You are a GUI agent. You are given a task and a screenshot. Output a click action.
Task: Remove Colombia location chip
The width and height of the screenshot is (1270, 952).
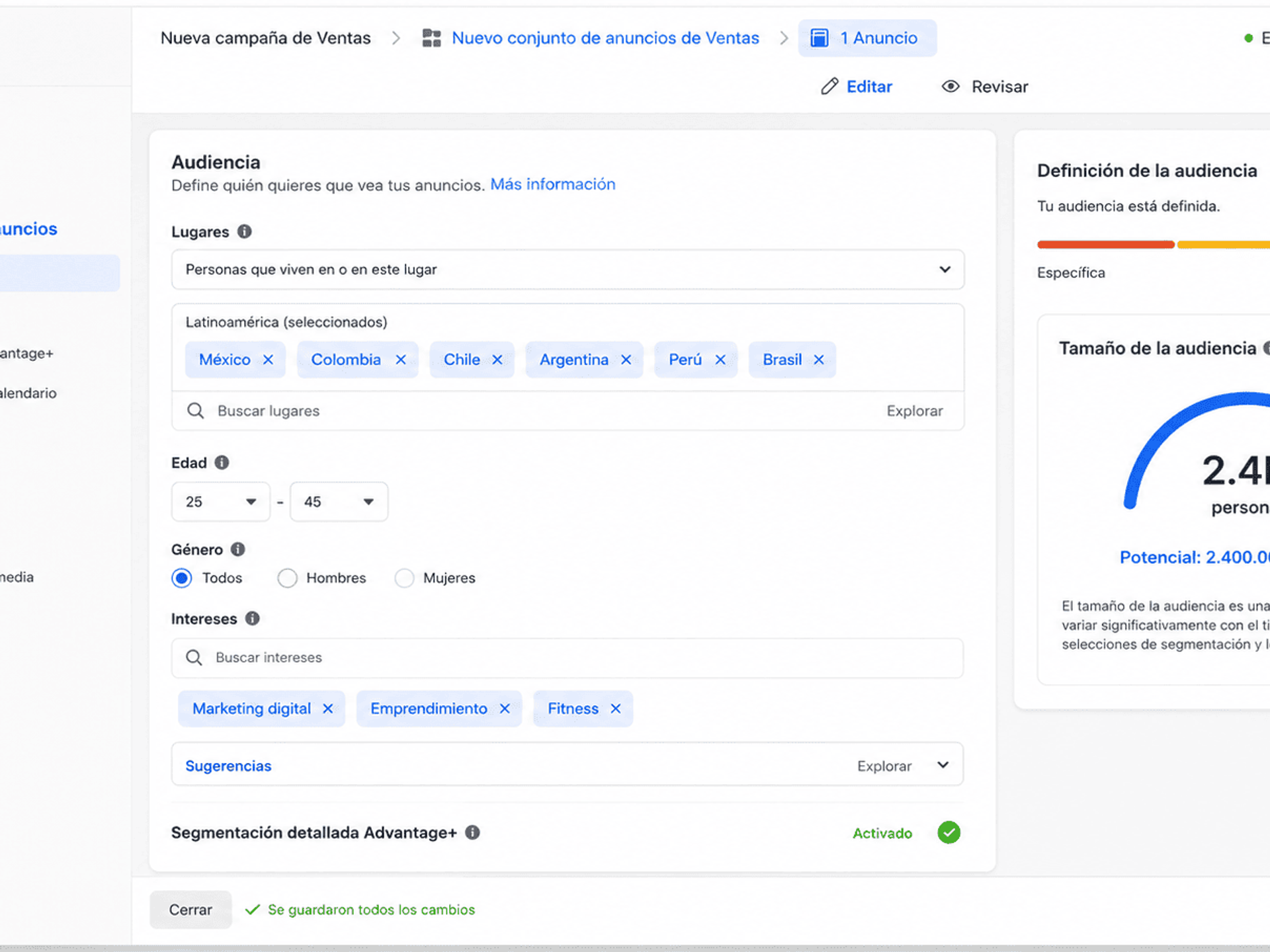(x=401, y=360)
